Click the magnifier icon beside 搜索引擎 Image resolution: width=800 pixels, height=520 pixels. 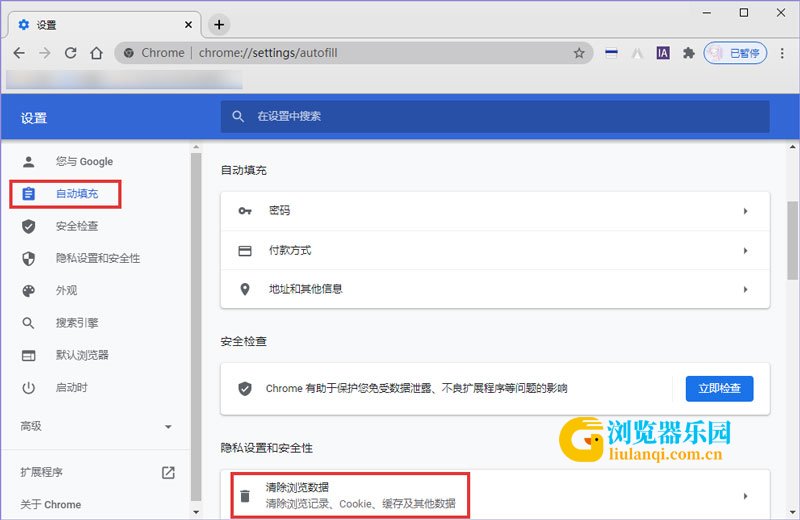(x=29, y=323)
